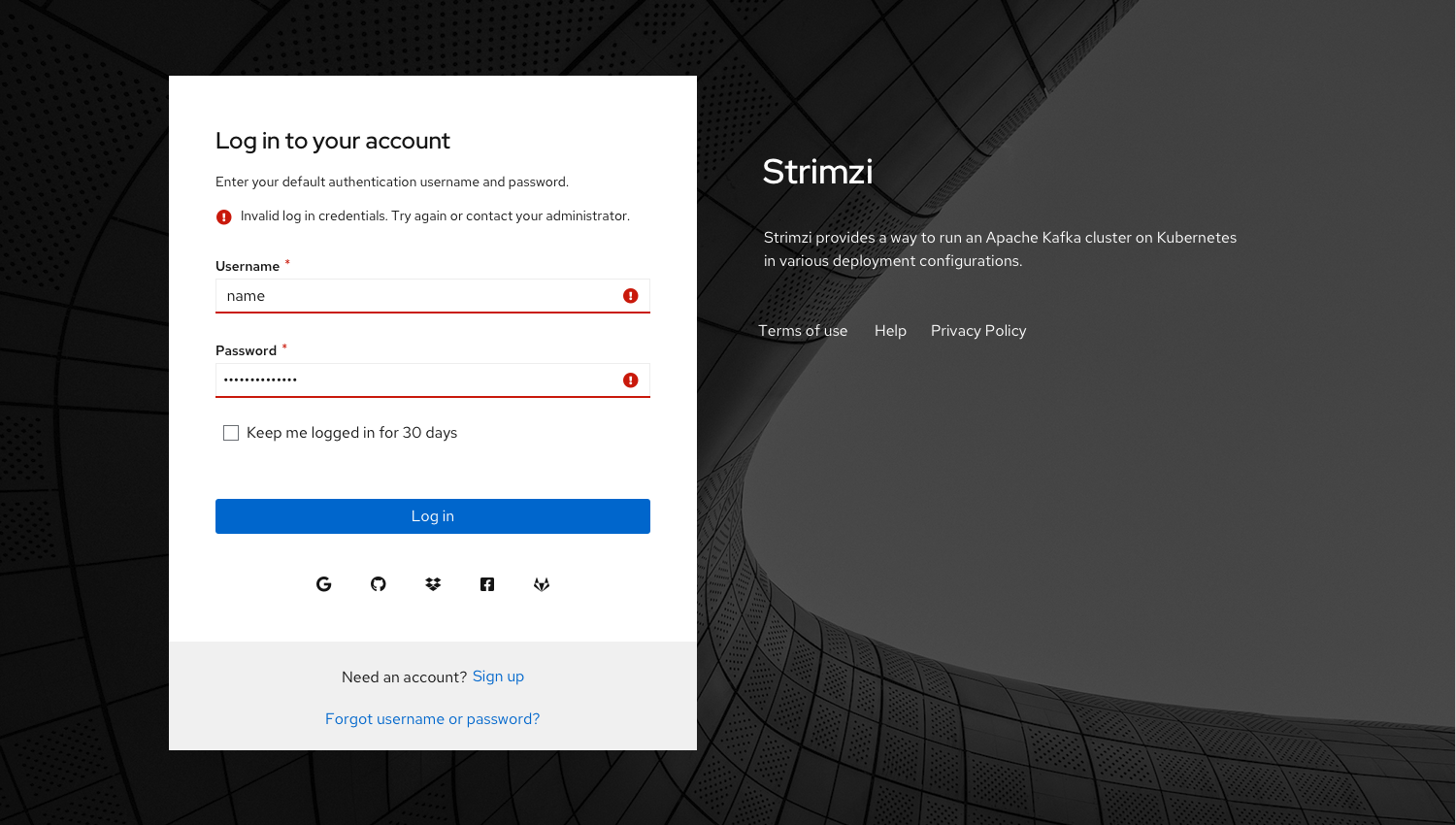Open the Terms of use page
Screen dimensions: 1456x825
coord(804,330)
